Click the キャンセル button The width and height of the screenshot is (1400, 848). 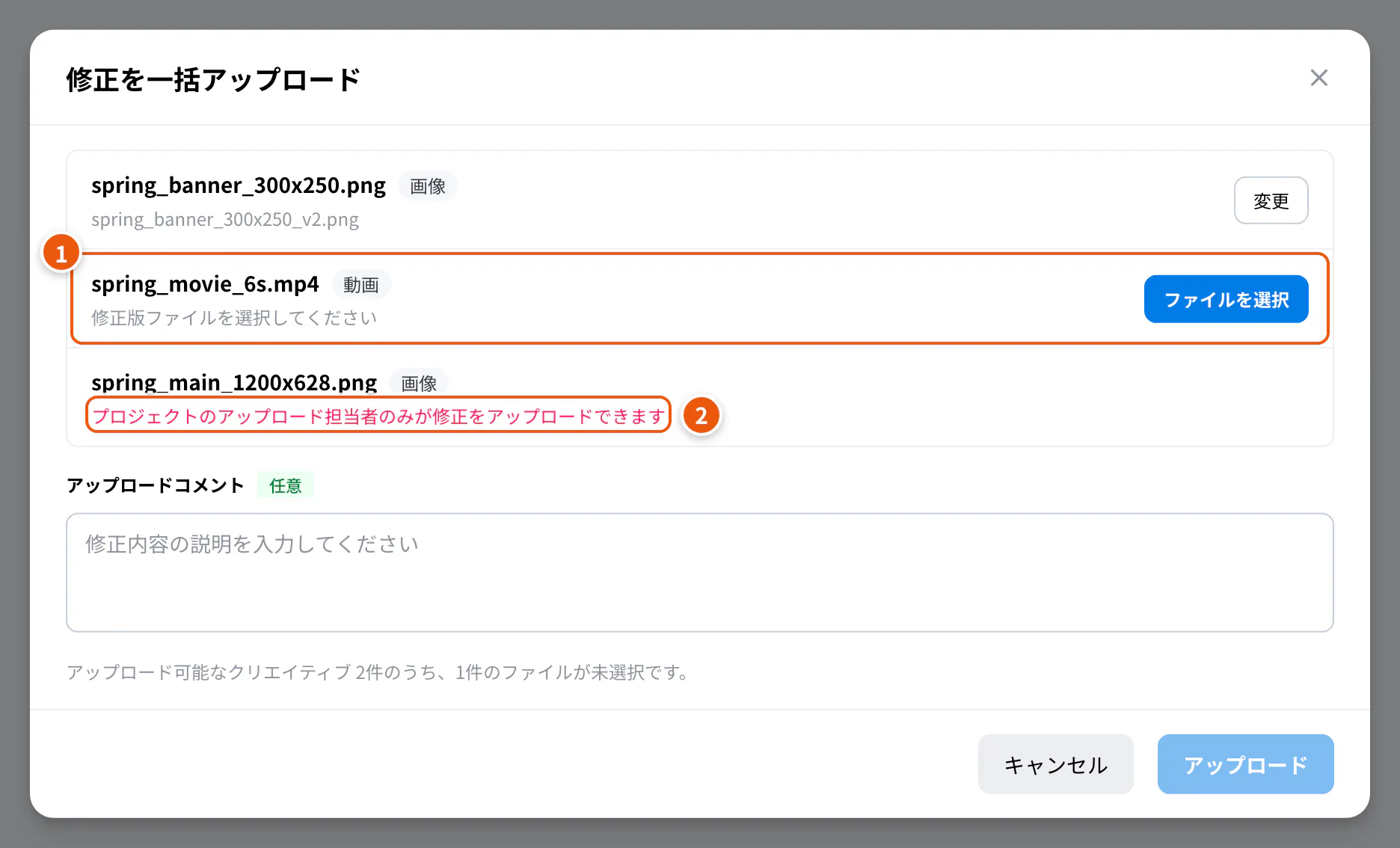pyautogui.click(x=1055, y=764)
